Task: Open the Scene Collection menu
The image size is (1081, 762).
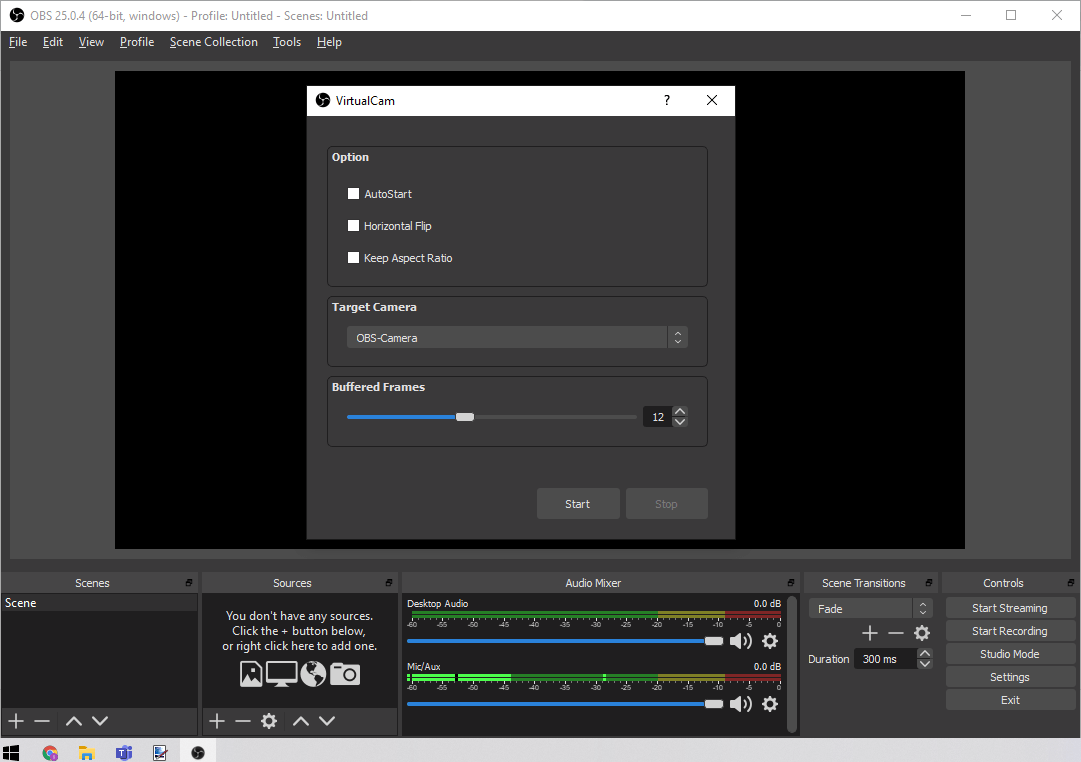Action: click(213, 42)
